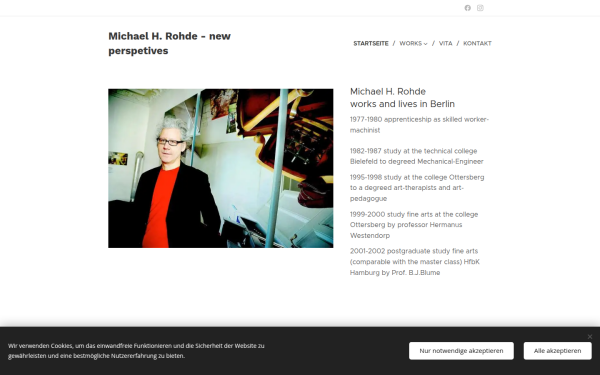600x375 pixels.
Task: Click 'Nur notwendige akzeptieren' button
Action: (x=461, y=351)
